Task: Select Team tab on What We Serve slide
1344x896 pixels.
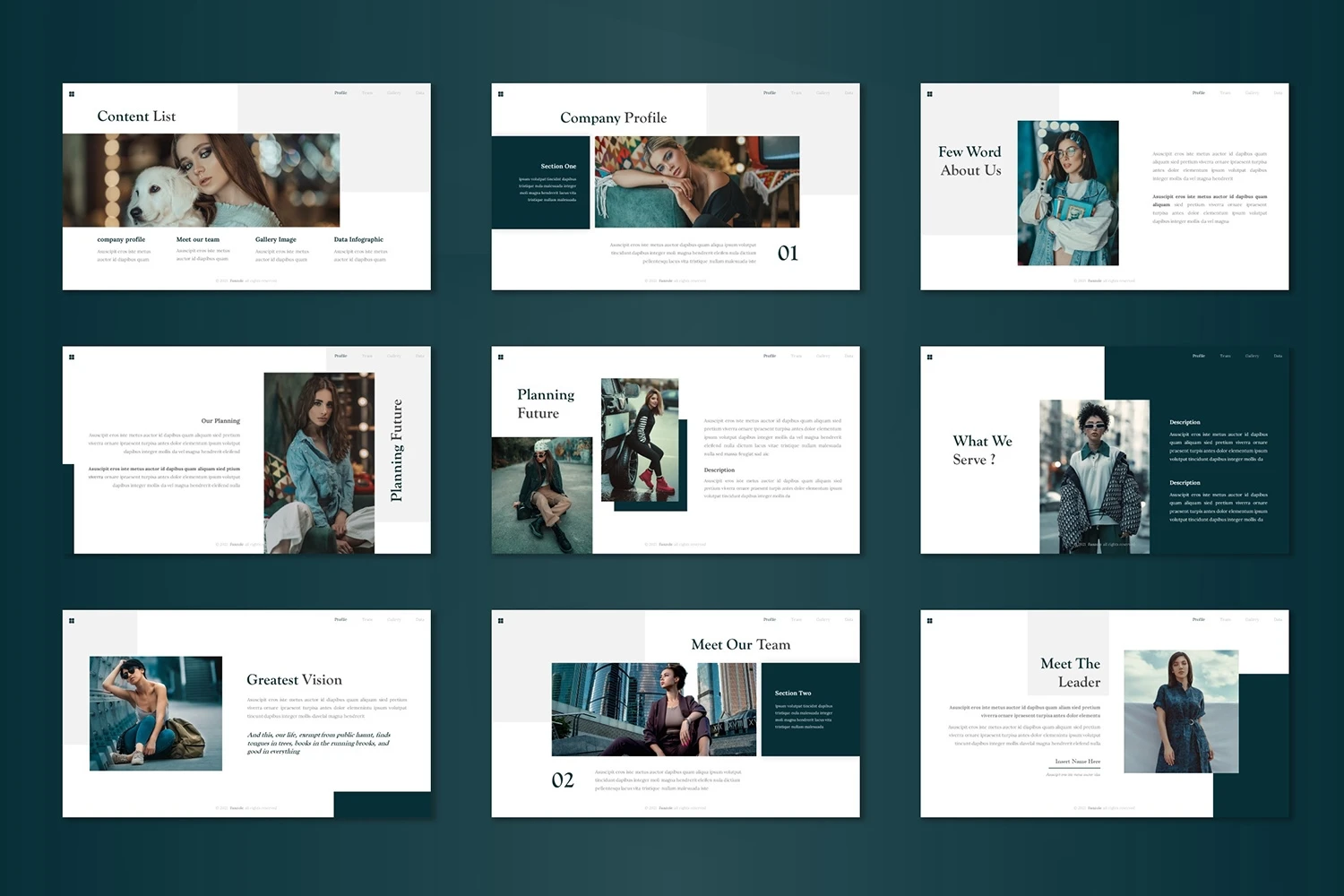Action: [1225, 356]
